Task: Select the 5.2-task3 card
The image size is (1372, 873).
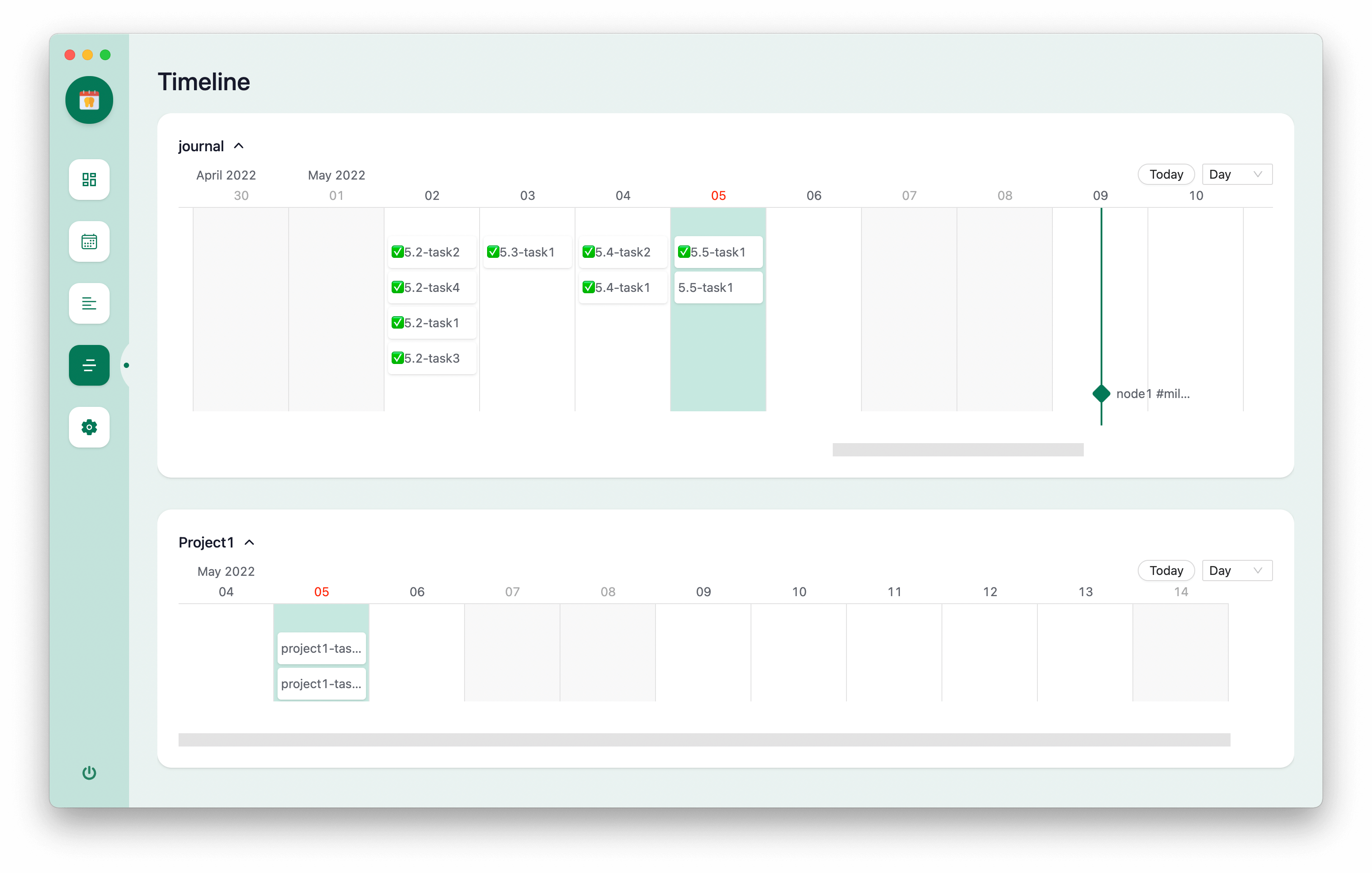Action: pyautogui.click(x=432, y=358)
